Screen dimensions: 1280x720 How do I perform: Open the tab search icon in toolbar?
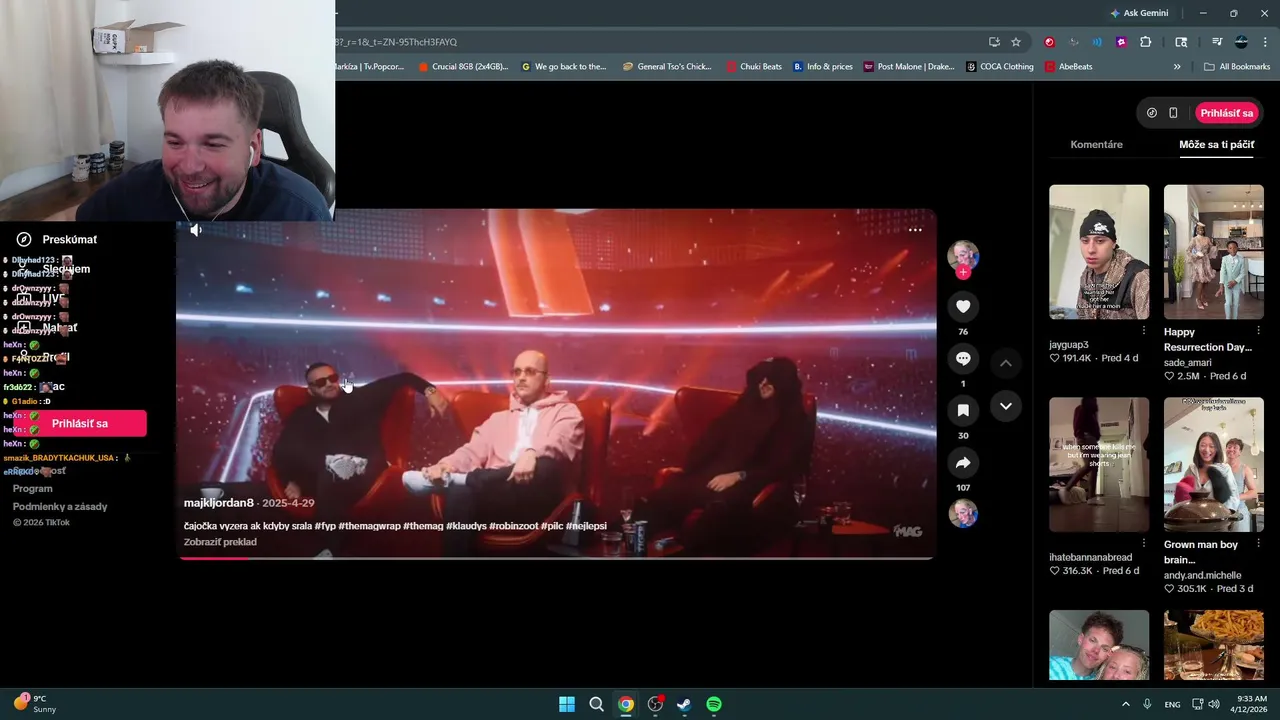pos(1181,42)
